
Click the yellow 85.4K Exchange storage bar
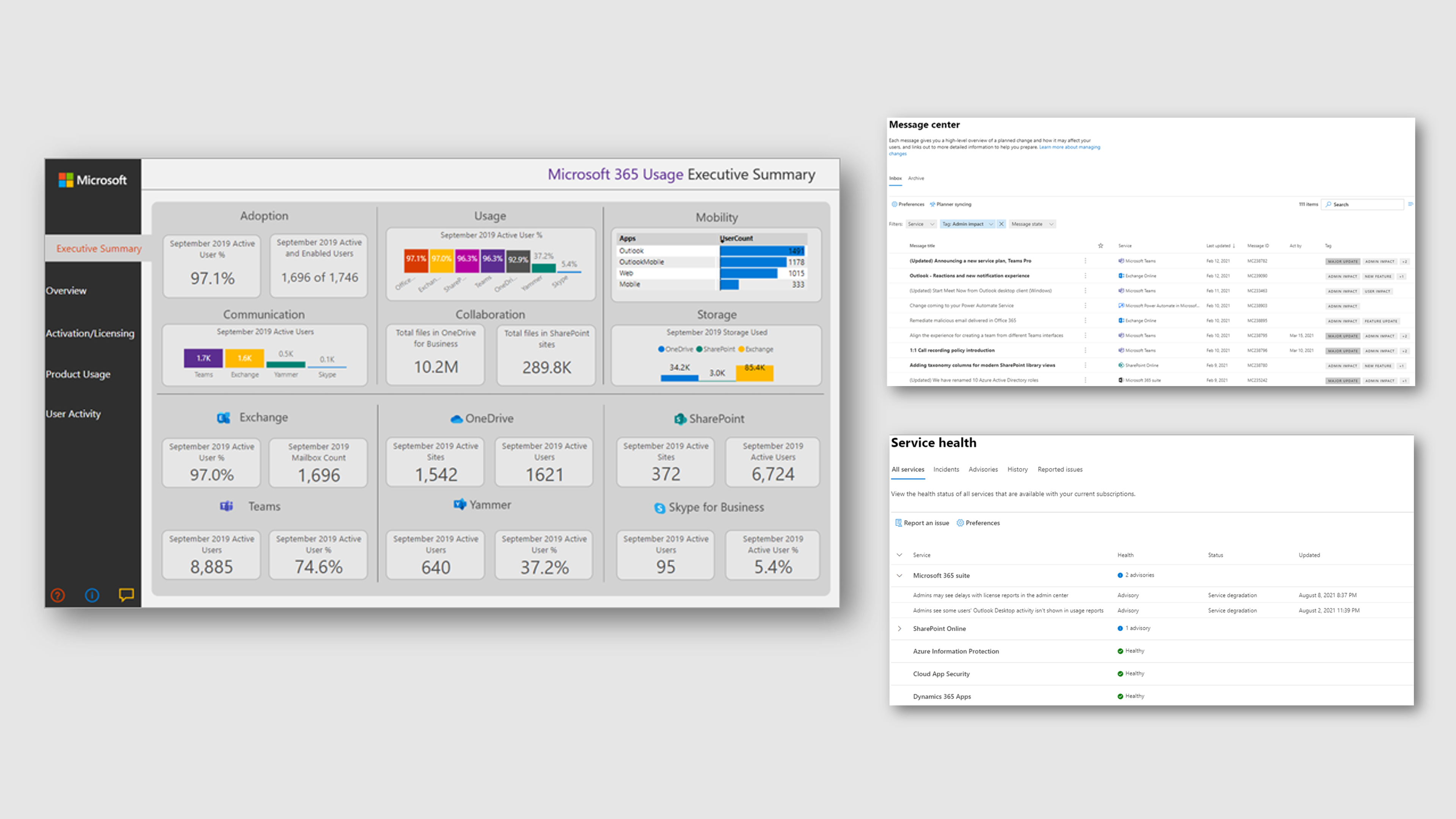pos(755,373)
